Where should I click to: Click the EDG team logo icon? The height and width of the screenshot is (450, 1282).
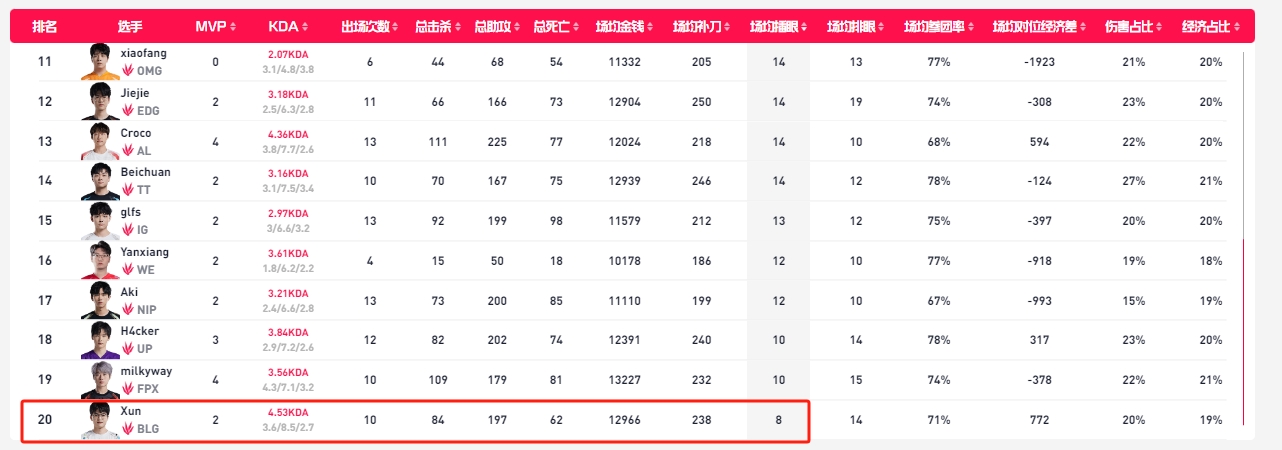click(x=128, y=111)
